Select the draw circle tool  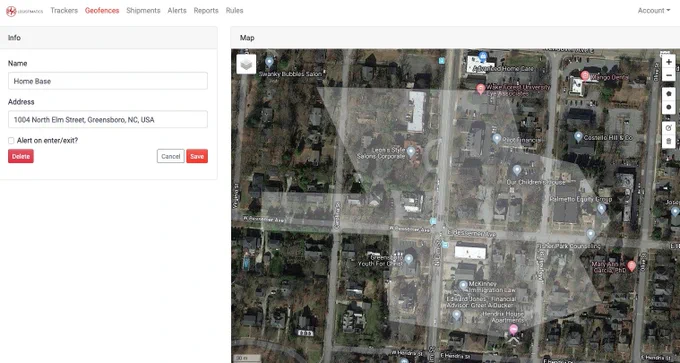click(x=668, y=107)
